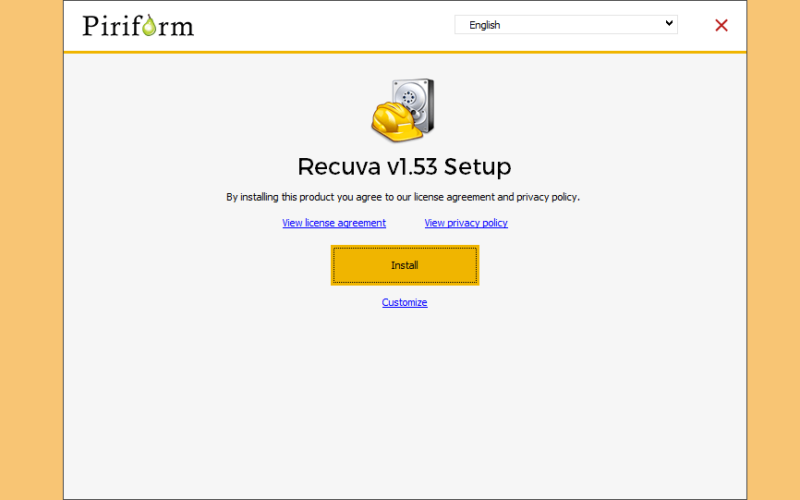Image resolution: width=800 pixels, height=500 pixels.
Task: Open the View privacy policy link
Action: pos(466,223)
